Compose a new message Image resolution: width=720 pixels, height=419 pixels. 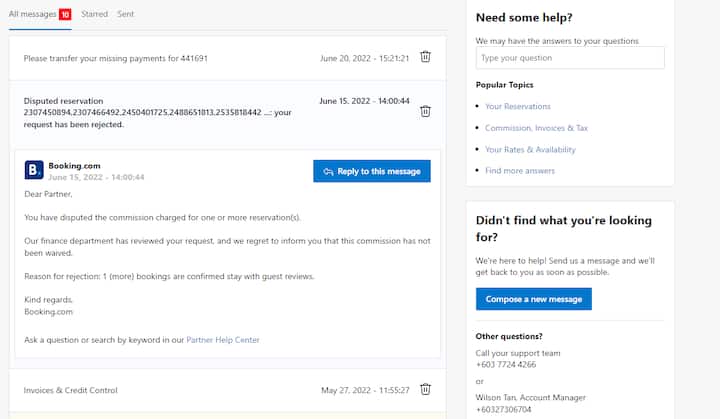(x=534, y=299)
